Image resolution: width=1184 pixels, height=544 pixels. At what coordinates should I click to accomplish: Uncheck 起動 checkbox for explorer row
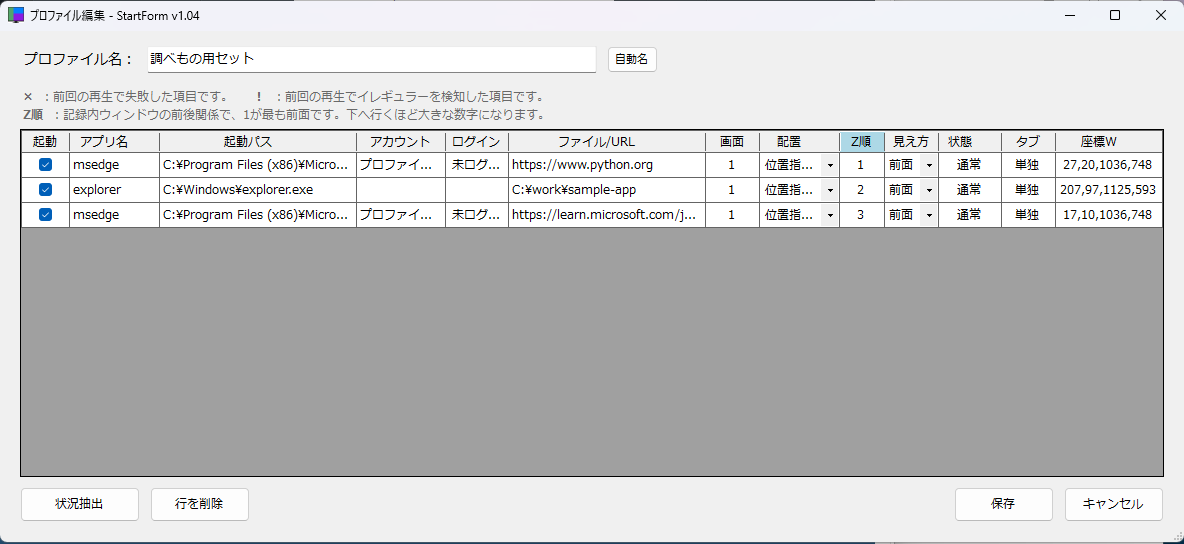(x=45, y=190)
